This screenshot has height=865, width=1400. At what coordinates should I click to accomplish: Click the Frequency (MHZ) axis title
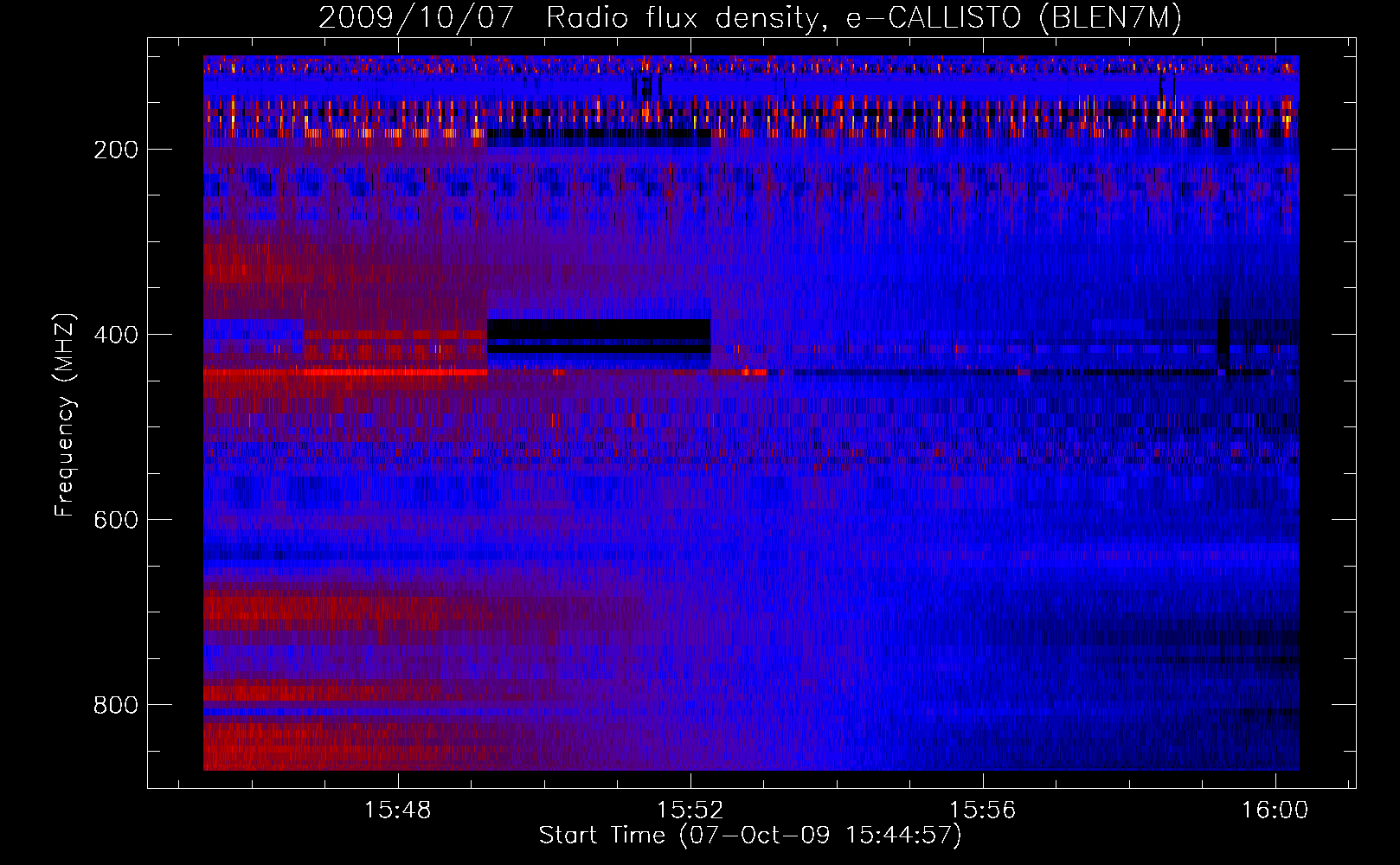[x=65, y=414]
